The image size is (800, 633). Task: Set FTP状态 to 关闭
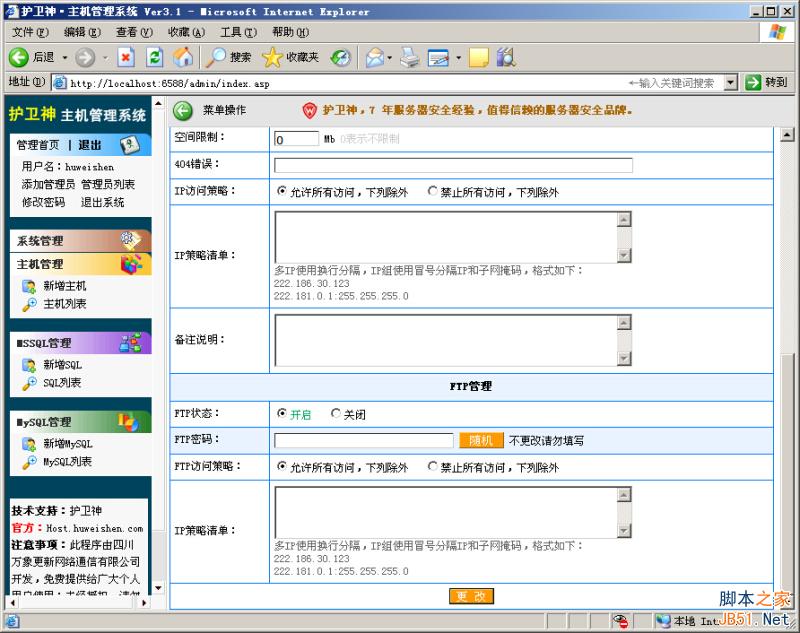pos(335,413)
